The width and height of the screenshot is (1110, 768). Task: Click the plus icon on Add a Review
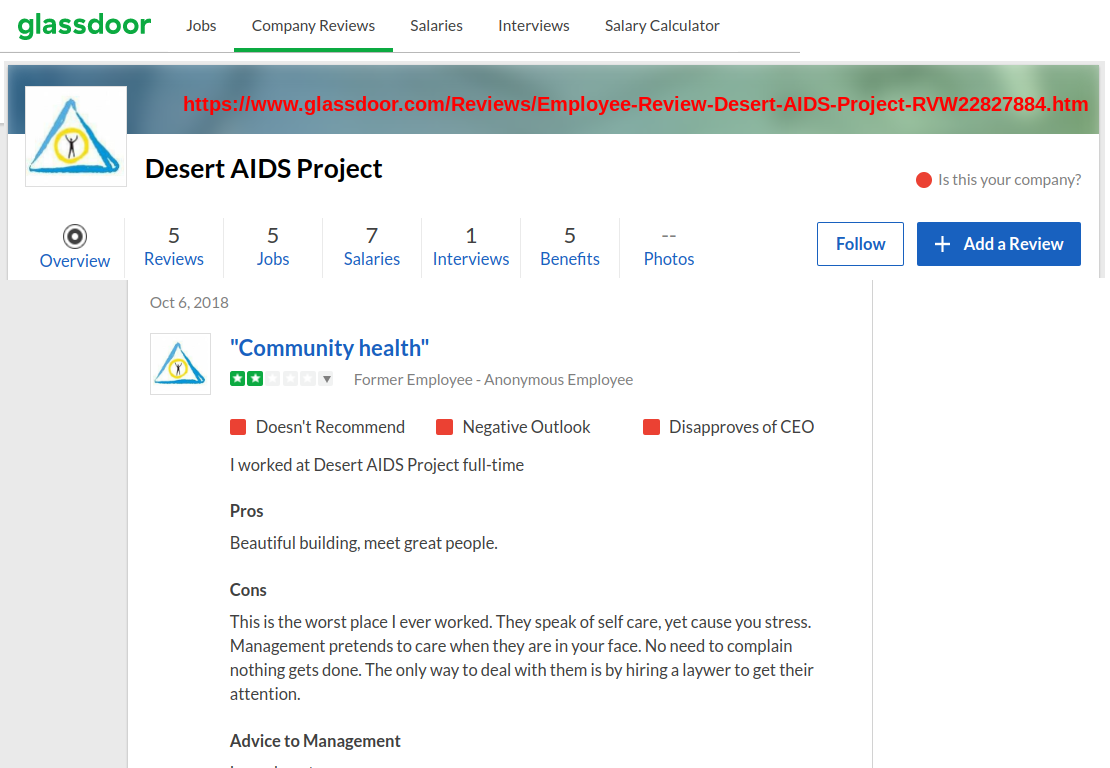coord(942,244)
